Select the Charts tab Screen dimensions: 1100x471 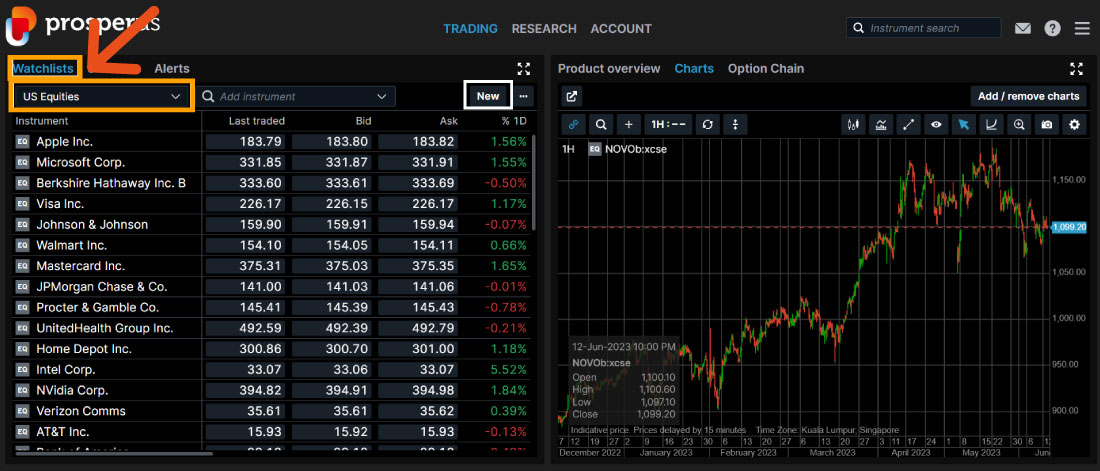694,68
